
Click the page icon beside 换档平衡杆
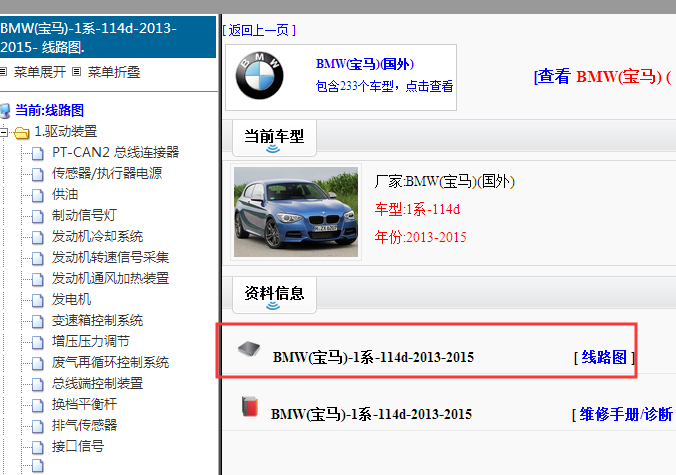pos(38,405)
